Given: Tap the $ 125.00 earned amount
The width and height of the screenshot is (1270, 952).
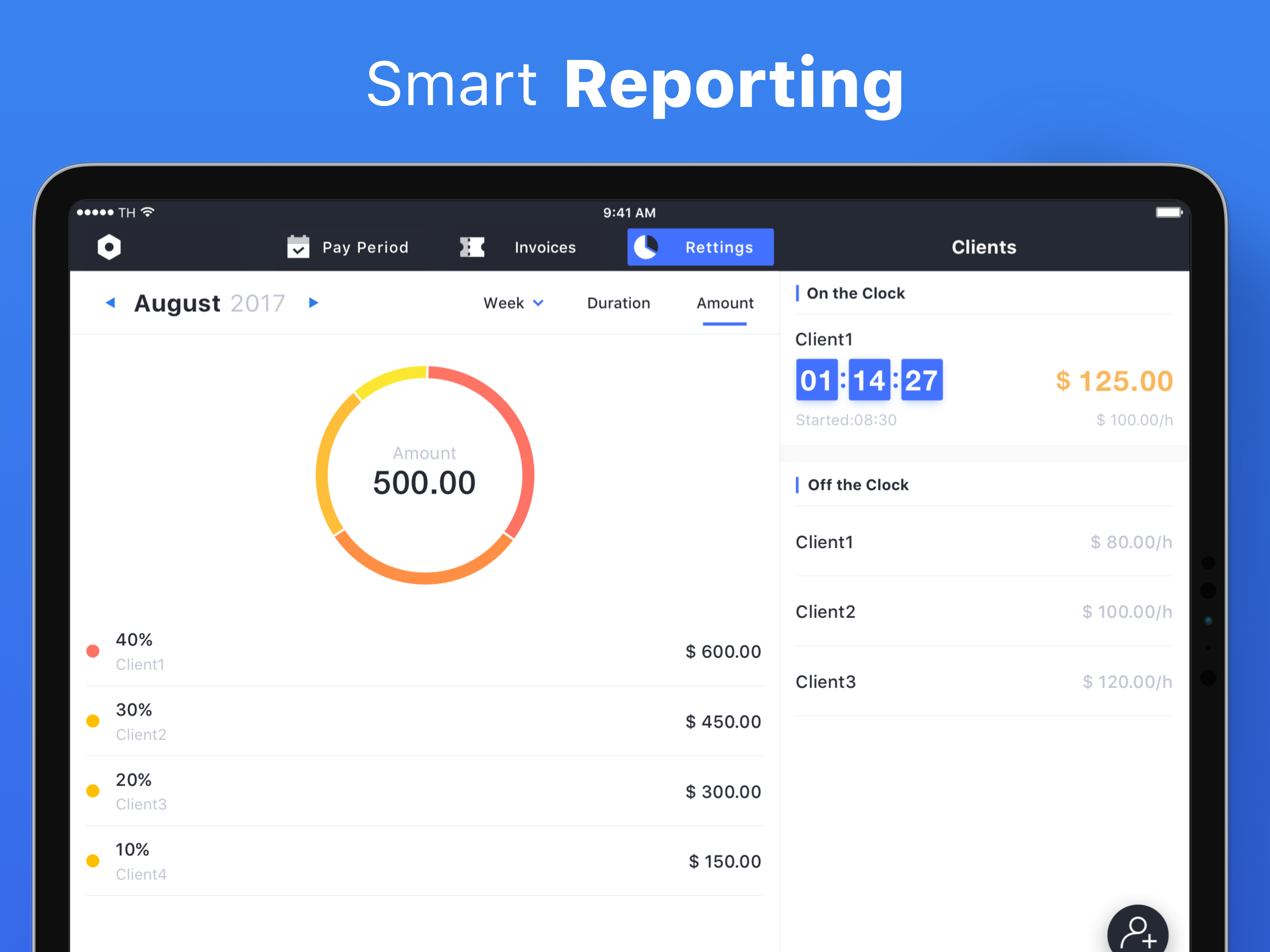Looking at the screenshot, I should point(1114,381).
